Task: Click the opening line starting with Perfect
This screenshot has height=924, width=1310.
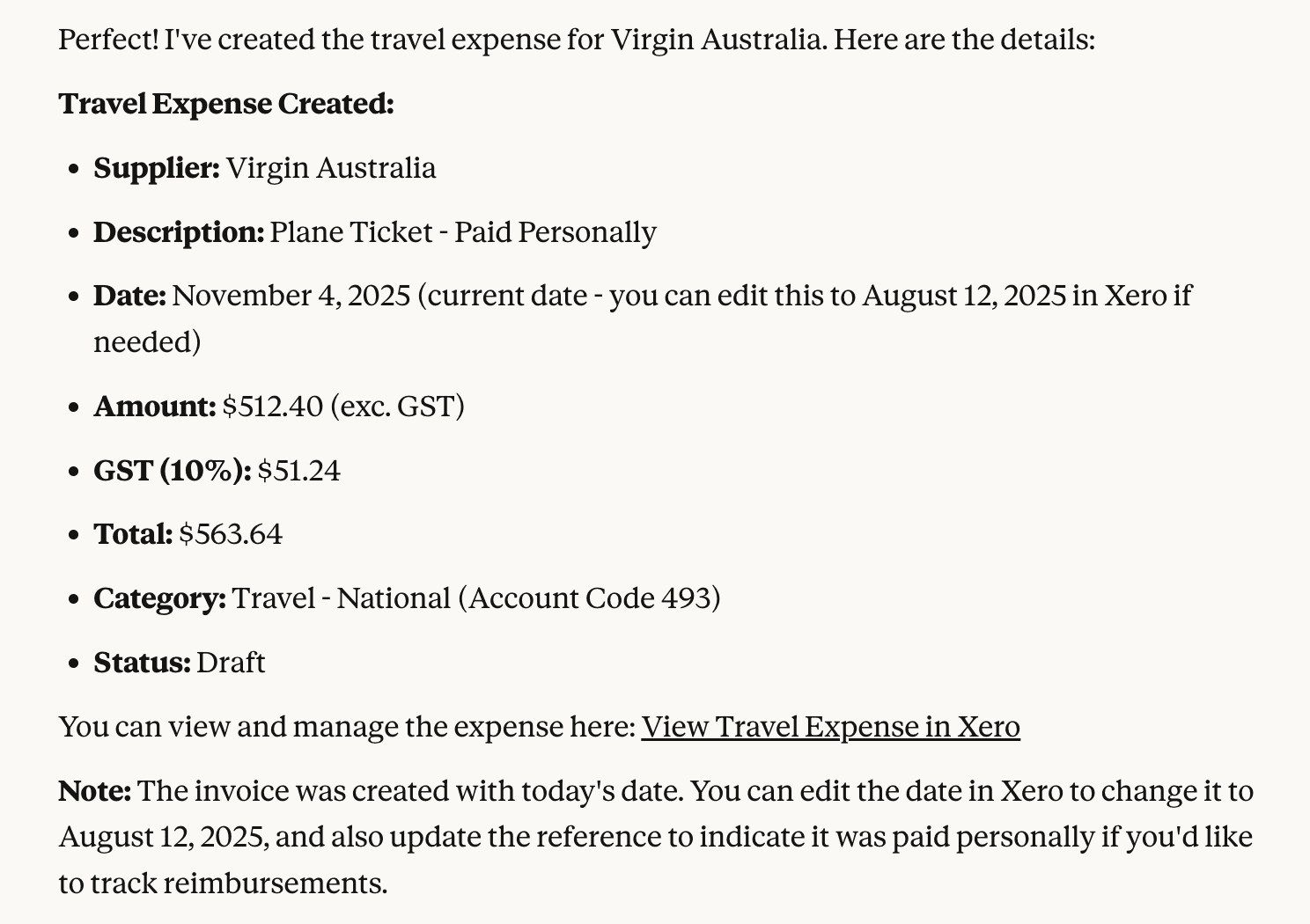Action: click(x=577, y=40)
